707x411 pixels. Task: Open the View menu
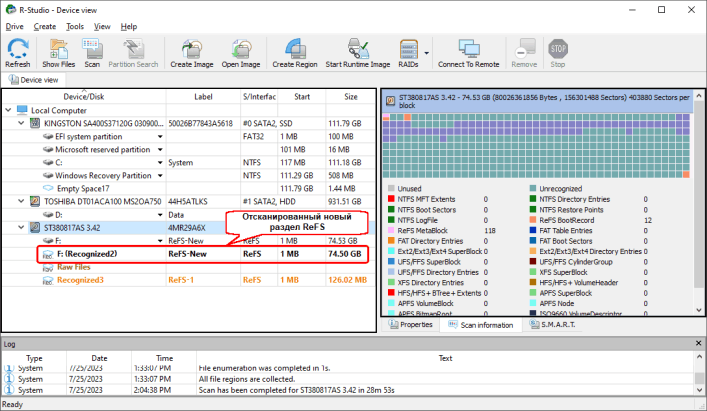click(102, 27)
